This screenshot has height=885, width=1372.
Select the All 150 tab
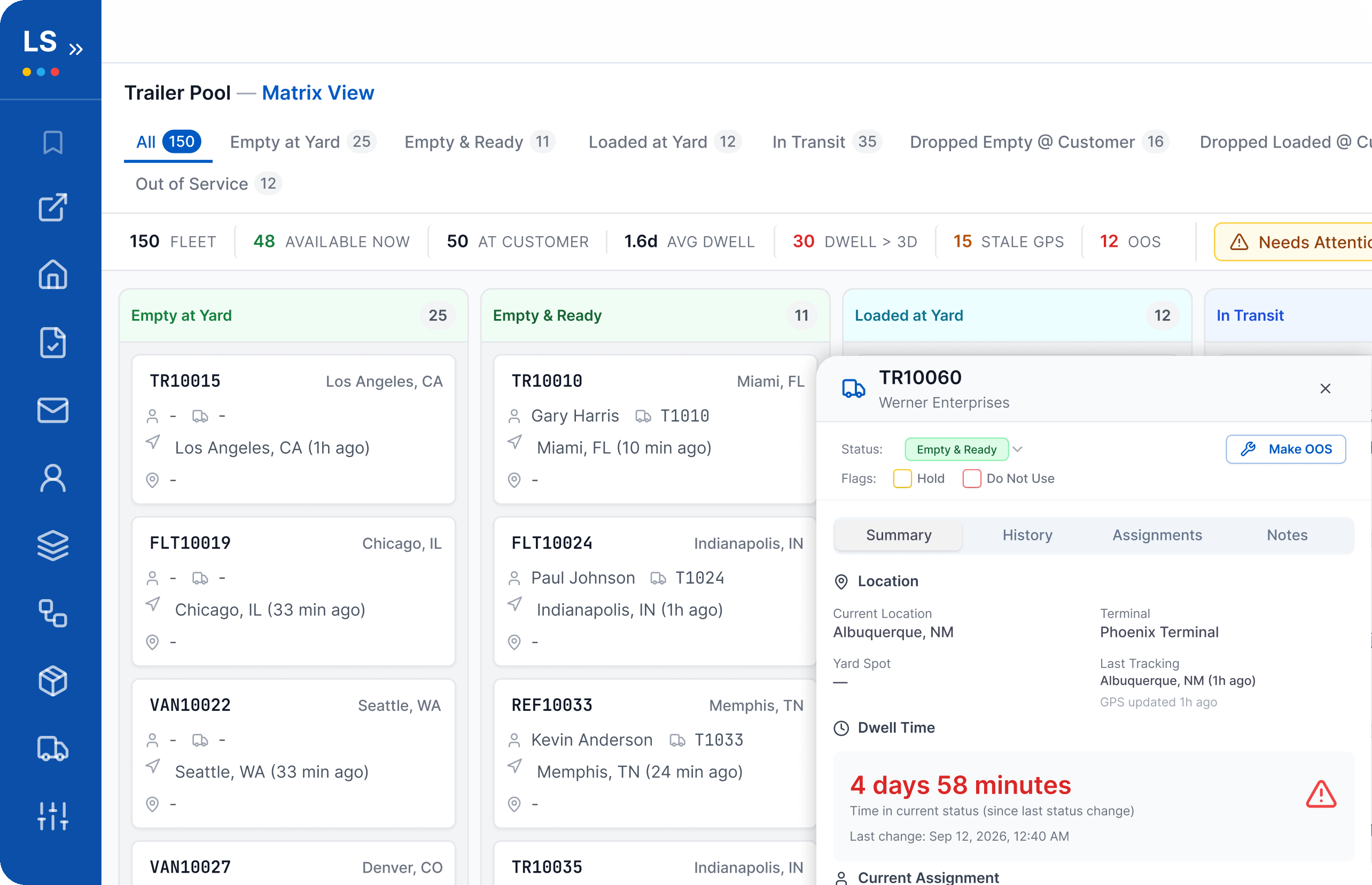[168, 142]
